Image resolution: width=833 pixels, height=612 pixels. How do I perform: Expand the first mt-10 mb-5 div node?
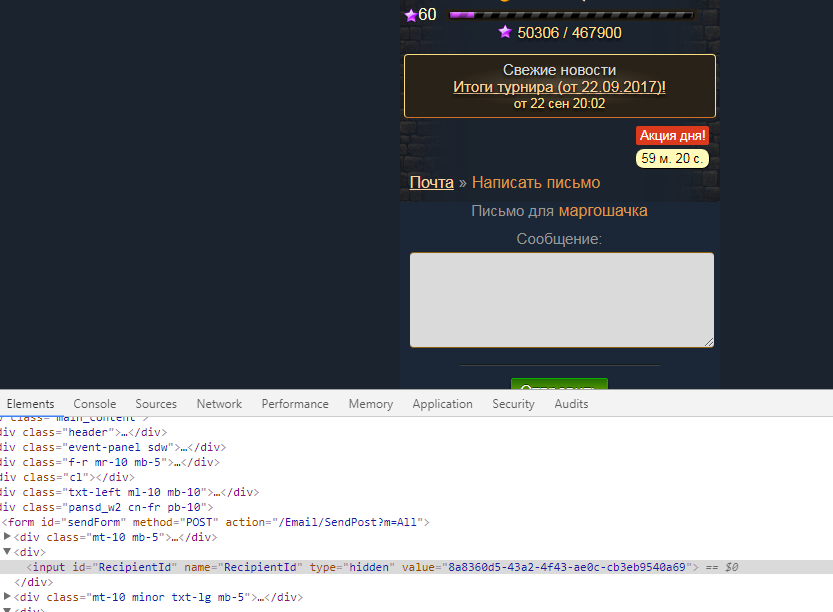tap(8, 537)
